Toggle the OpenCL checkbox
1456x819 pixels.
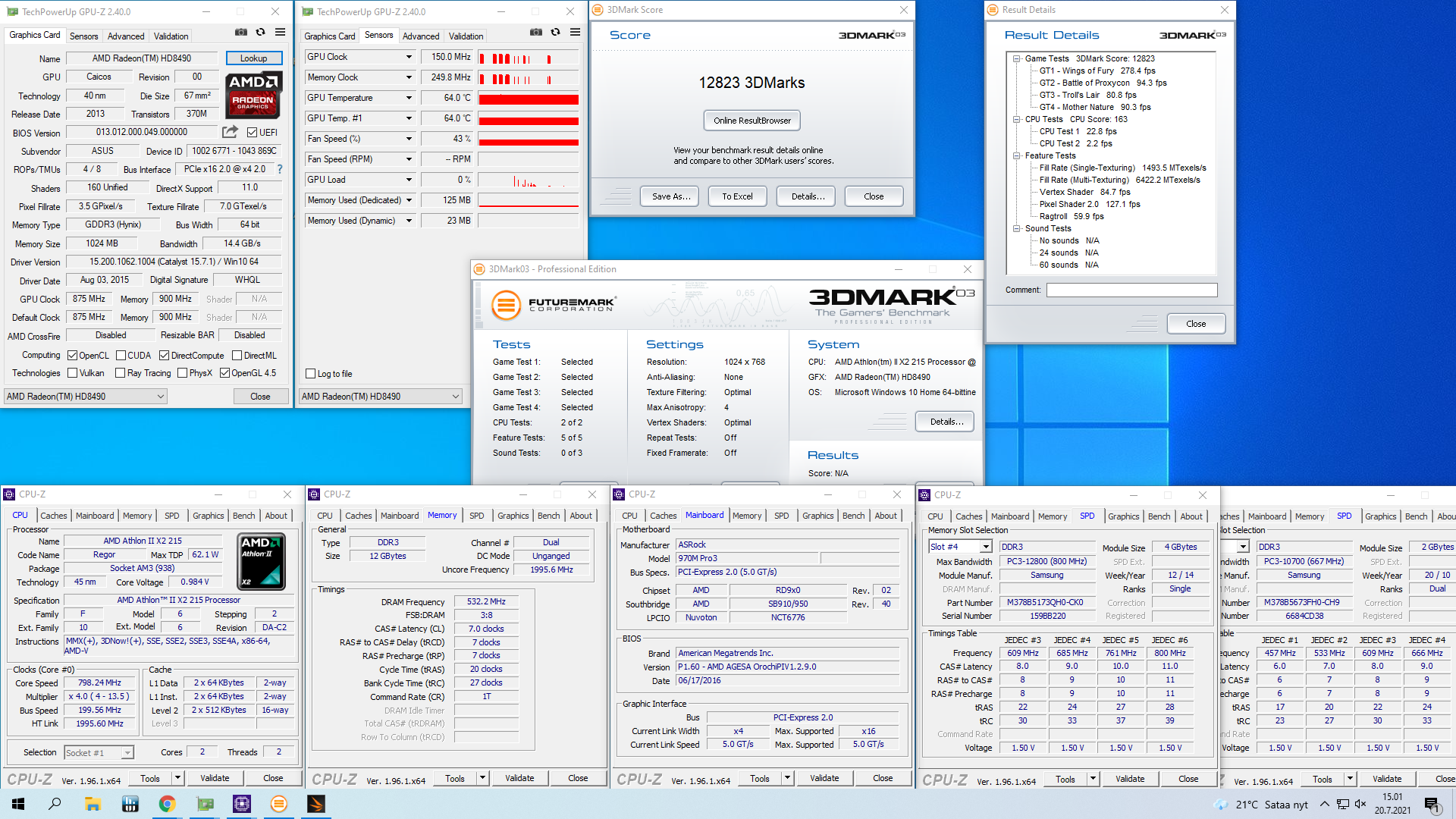[x=73, y=355]
